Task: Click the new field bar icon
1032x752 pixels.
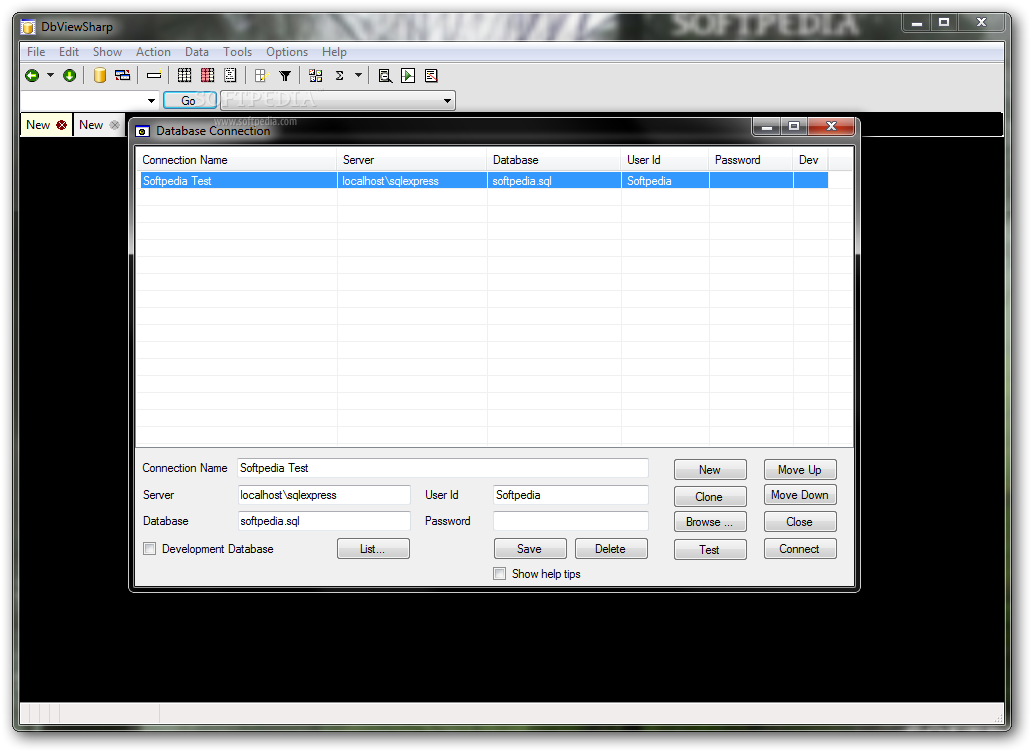Action: point(154,76)
